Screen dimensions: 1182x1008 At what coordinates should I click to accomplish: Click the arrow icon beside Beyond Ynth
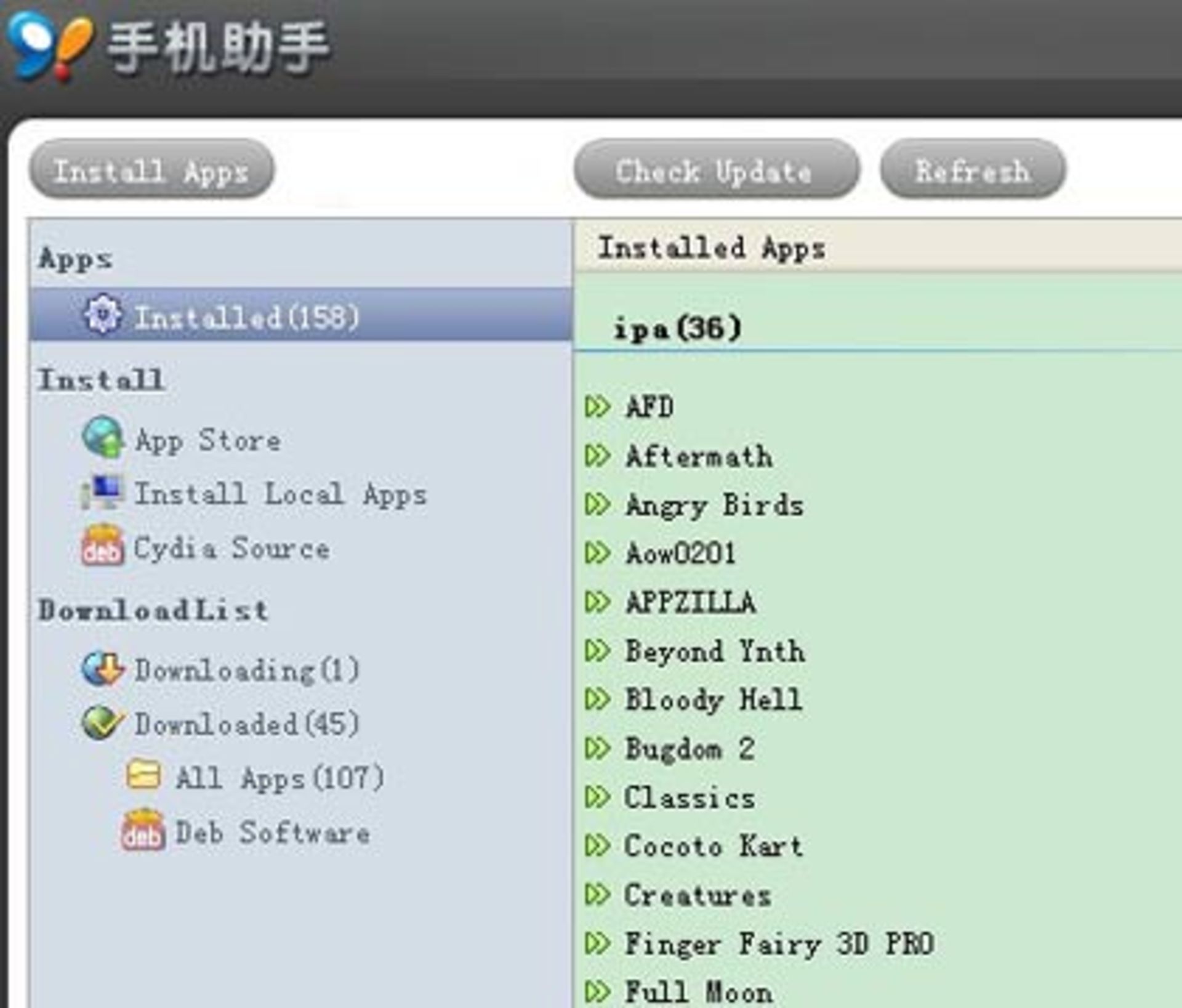(598, 650)
